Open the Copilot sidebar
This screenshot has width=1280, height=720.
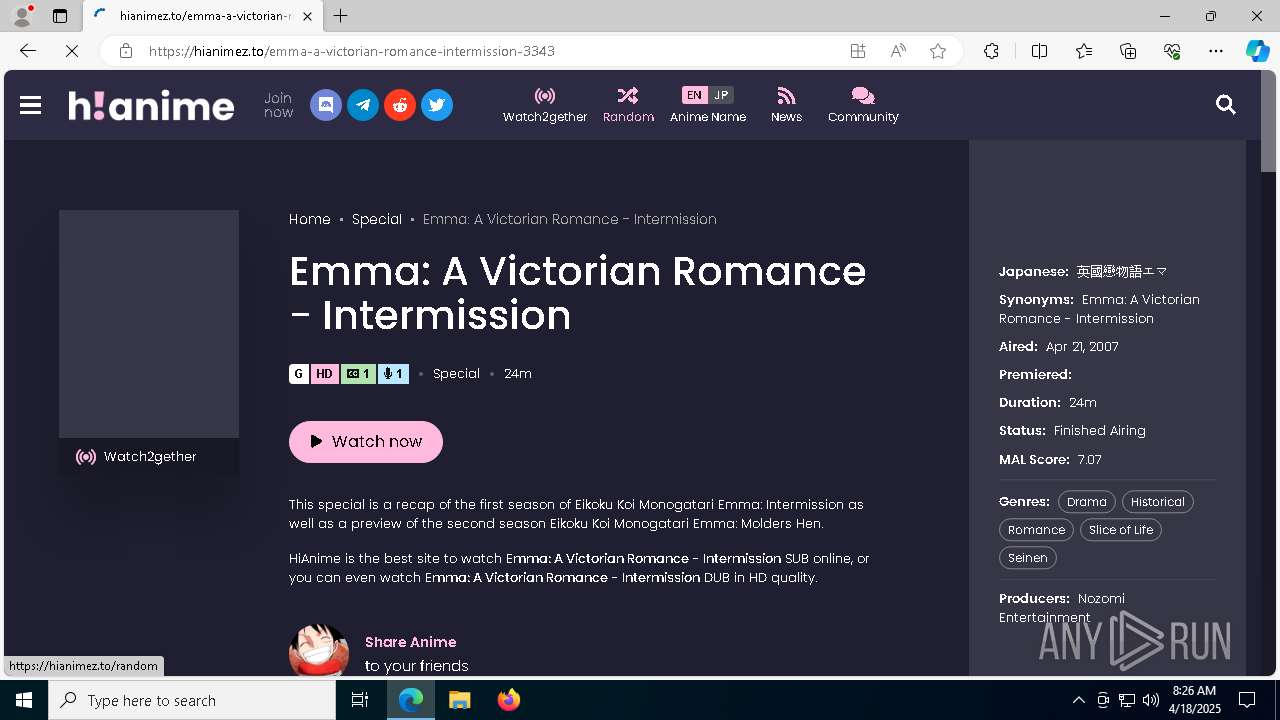(x=1257, y=51)
